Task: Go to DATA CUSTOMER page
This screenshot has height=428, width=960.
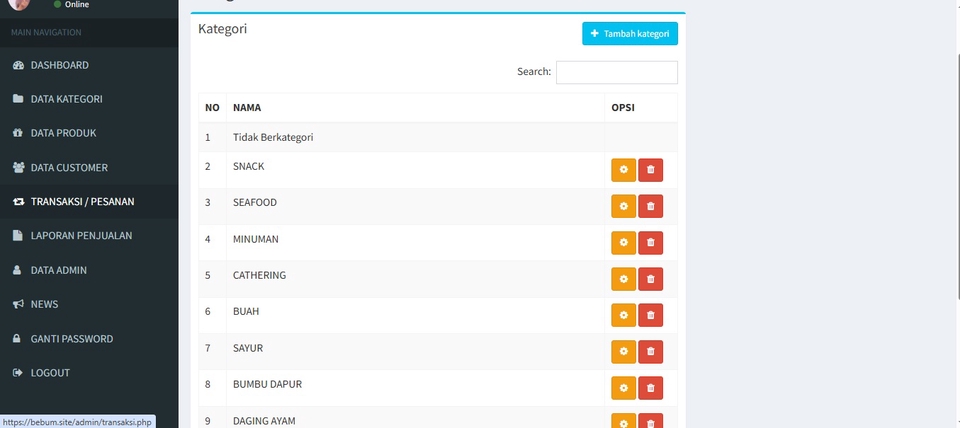Action: click(x=89, y=167)
